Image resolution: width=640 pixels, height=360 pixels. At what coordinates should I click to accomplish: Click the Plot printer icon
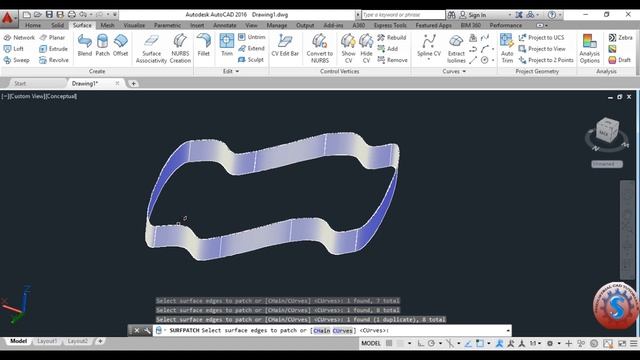[71, 14]
